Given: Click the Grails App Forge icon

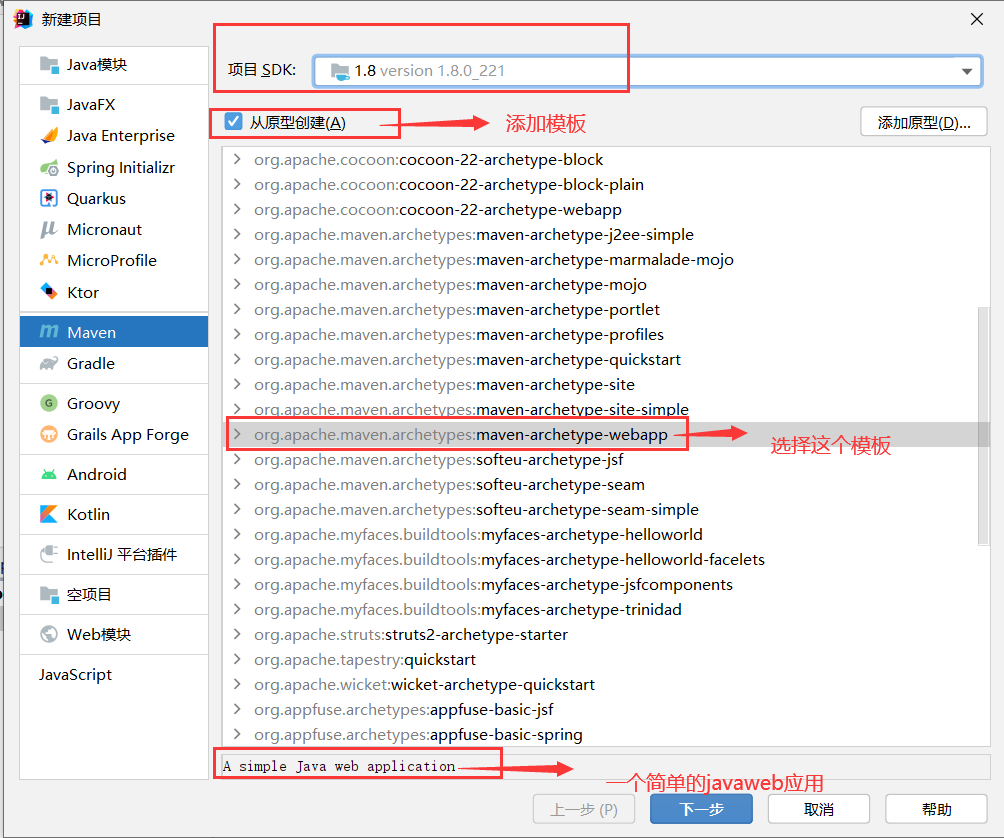Looking at the screenshot, I should point(49,435).
